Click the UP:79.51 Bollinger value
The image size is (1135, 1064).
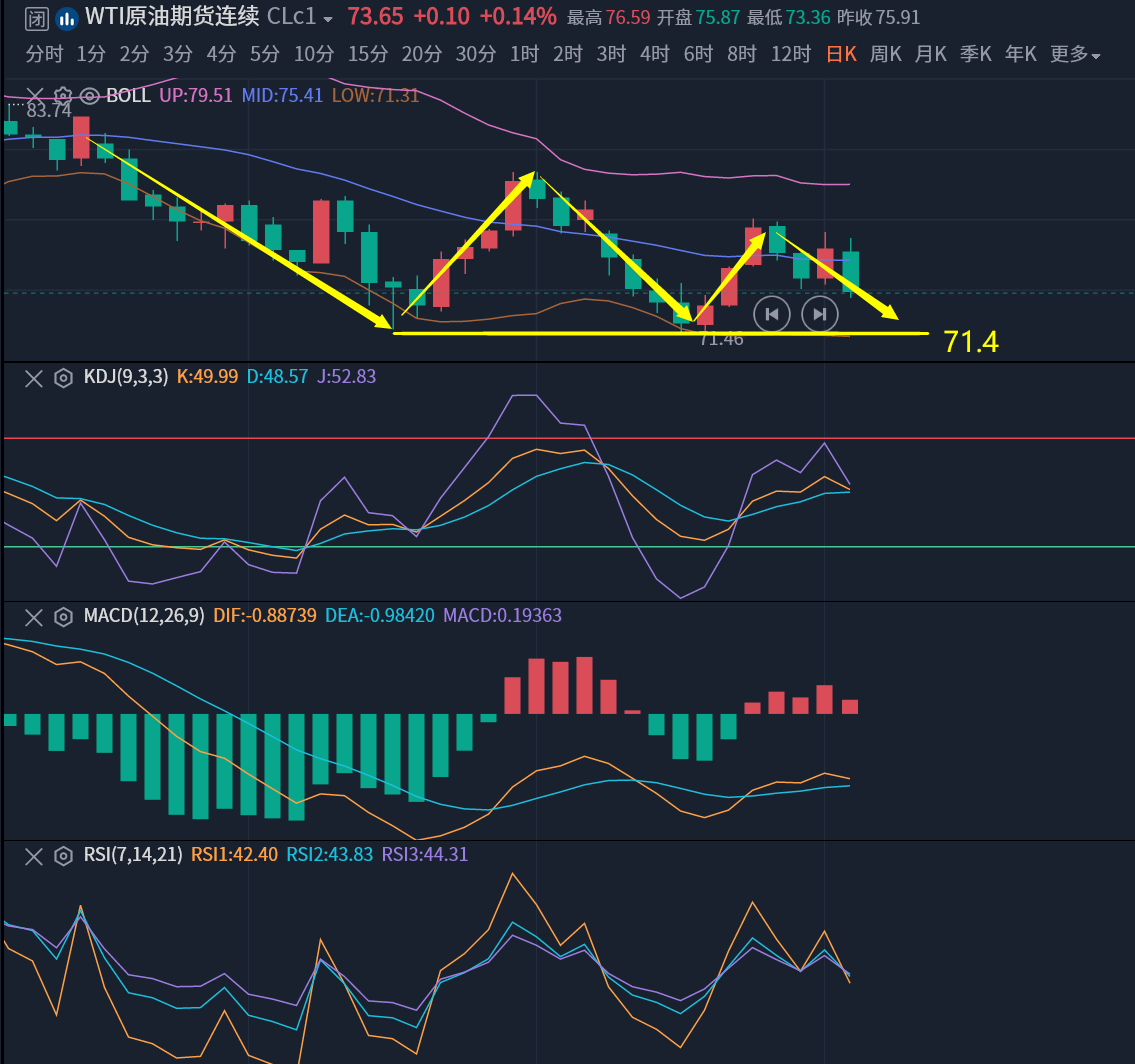coord(195,96)
